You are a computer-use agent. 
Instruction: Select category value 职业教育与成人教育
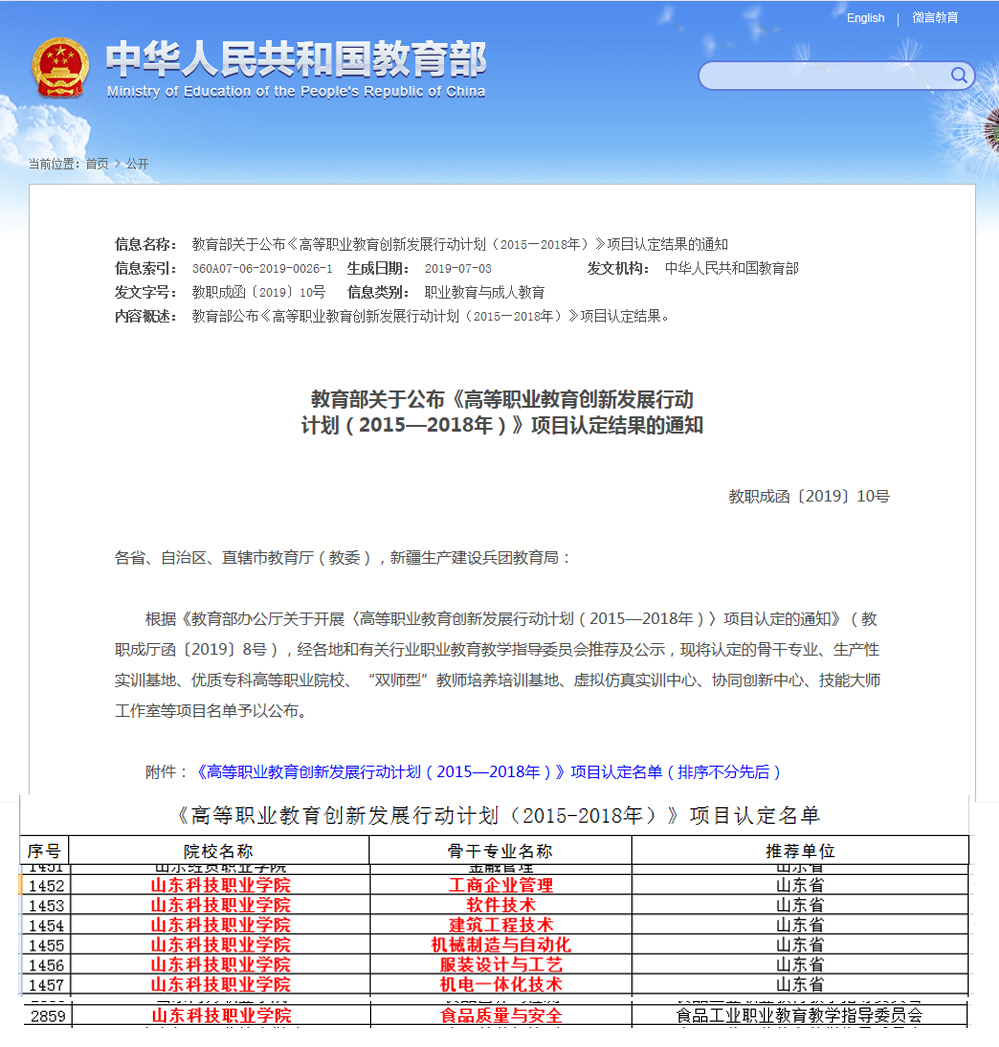tap(485, 292)
